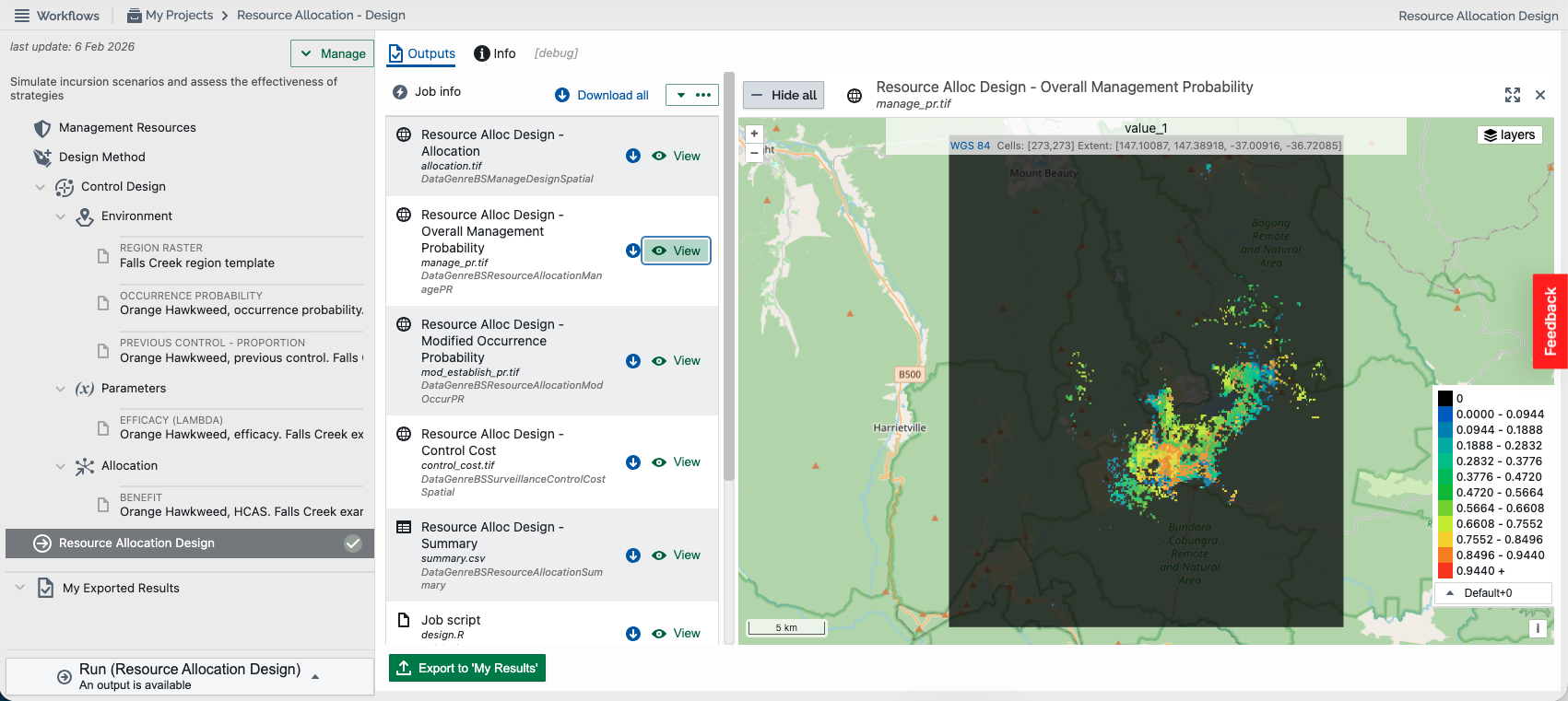Viewport: 1568px width, 701px height.
Task: Switch to the Outputs tab
Action: coord(421,53)
